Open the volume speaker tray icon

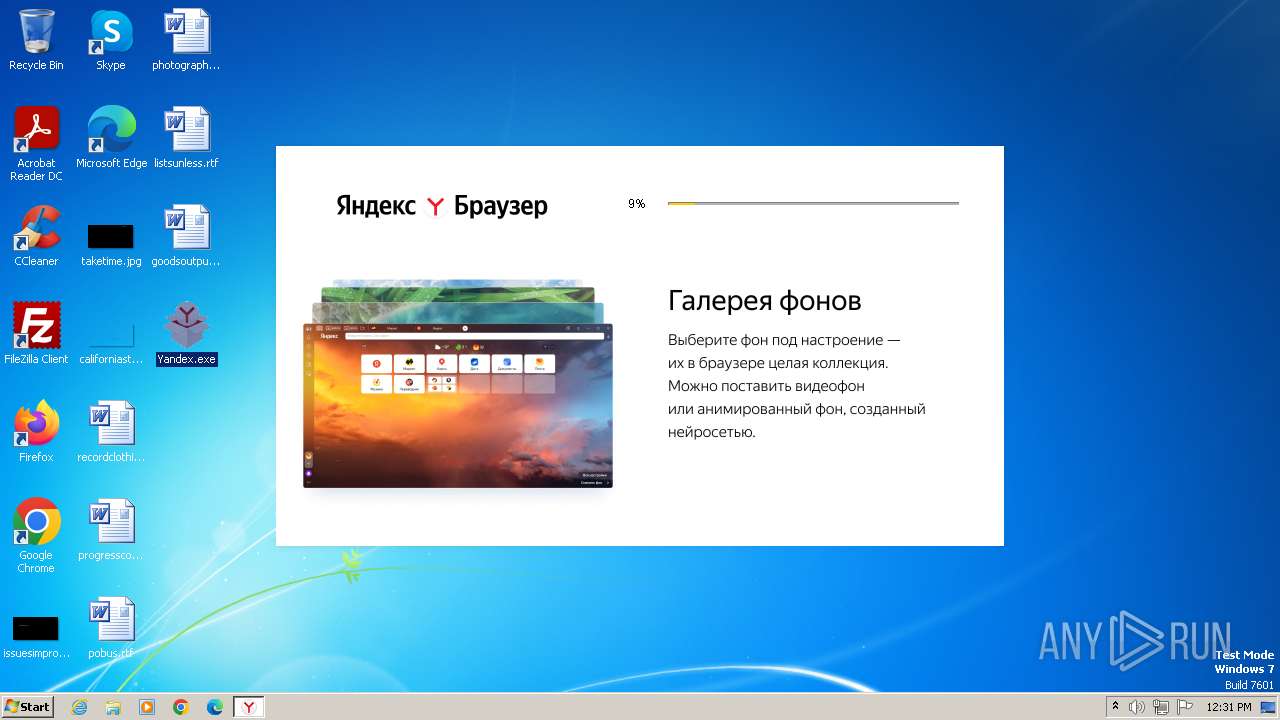(1137, 707)
